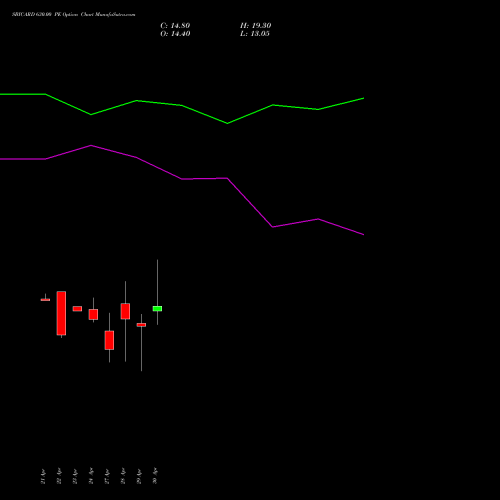
Task: Select the small red candle for 21 Apr
Action: (x=45, y=300)
